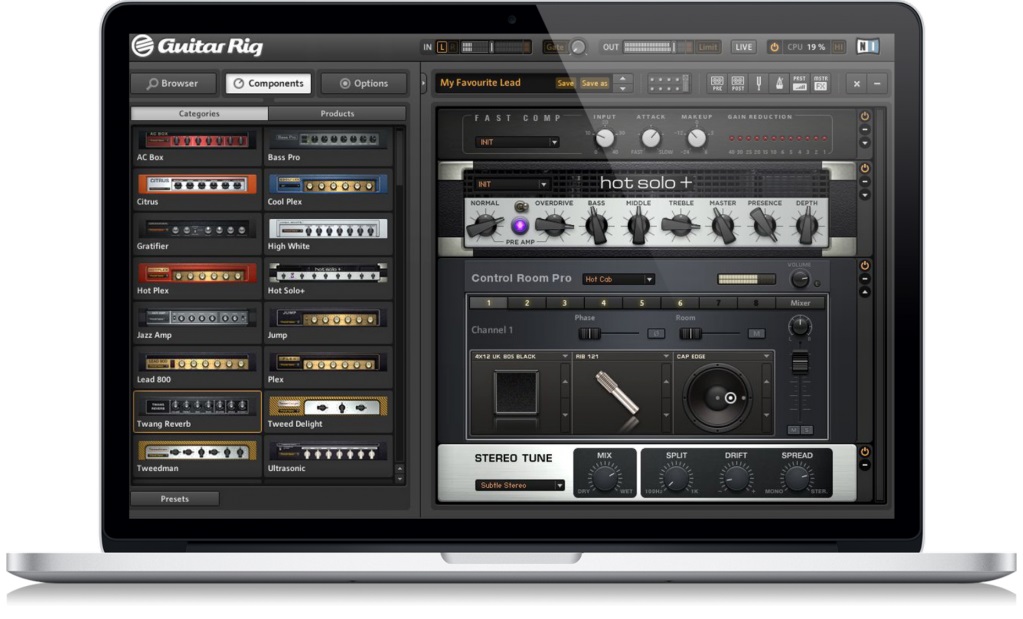
Task: Clear rack using the X button
Action: coord(857,83)
